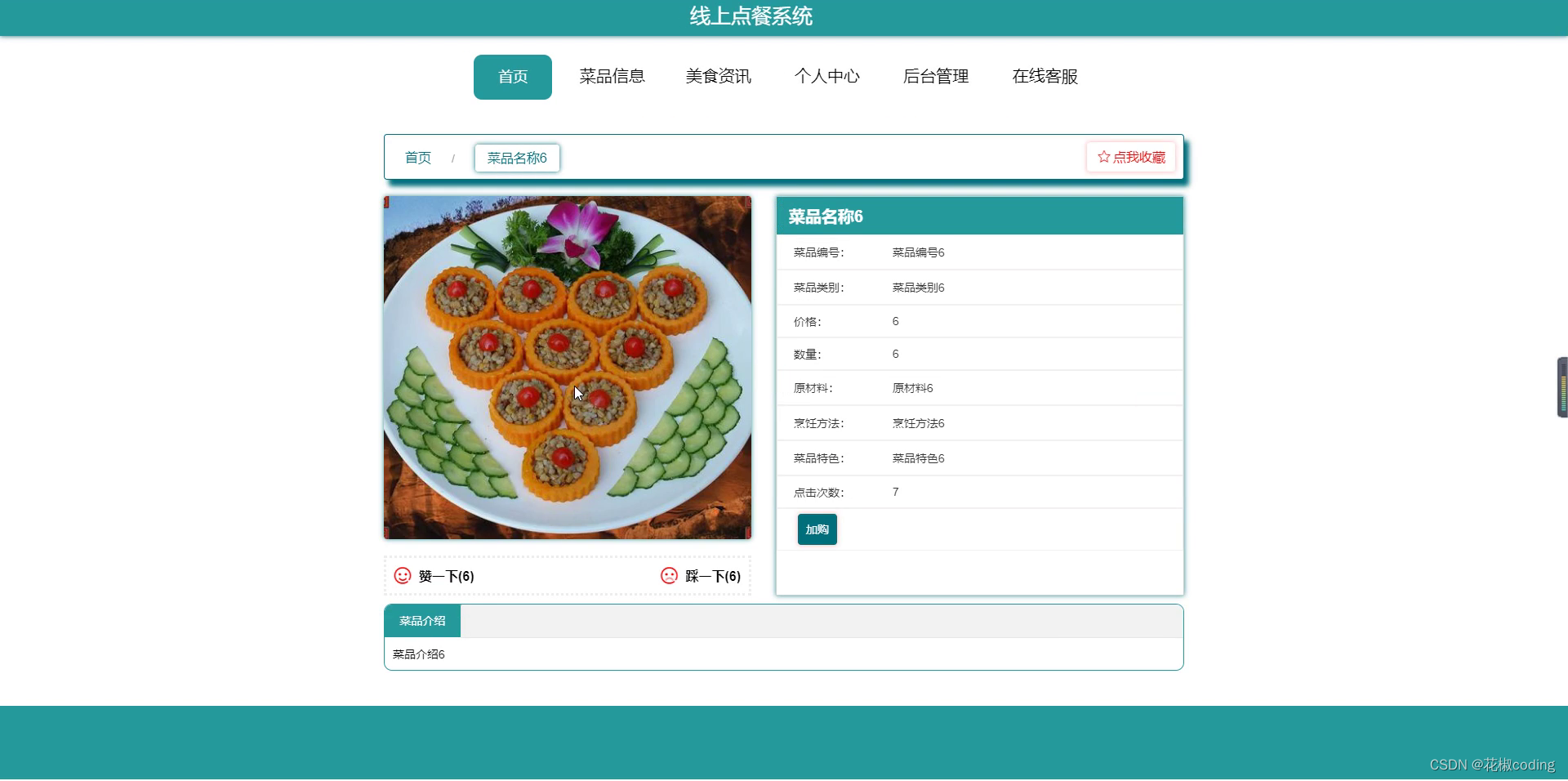1568x781 pixels.
Task: Click the frown face icon beside 踩一下
Action: coord(669,576)
